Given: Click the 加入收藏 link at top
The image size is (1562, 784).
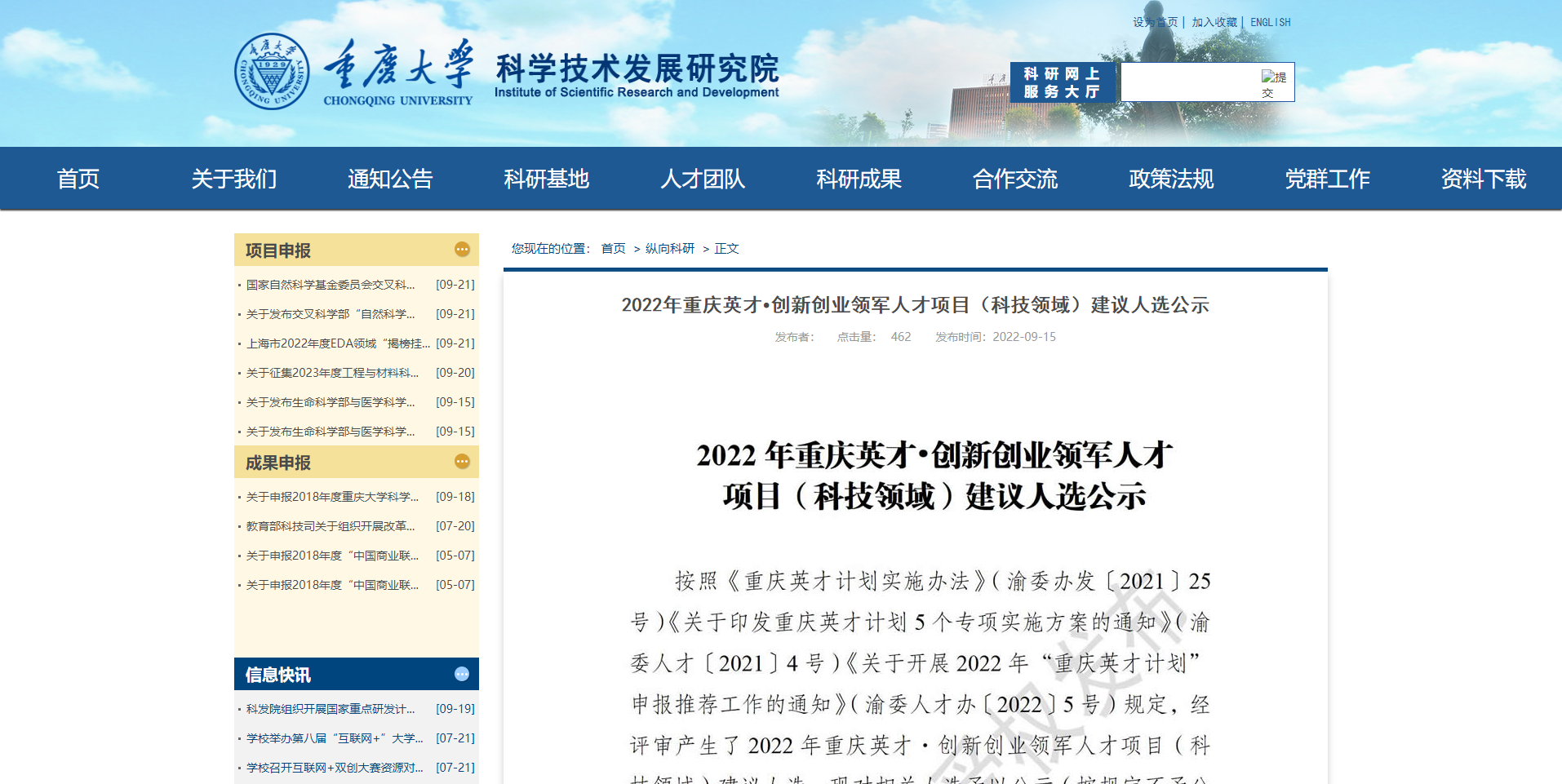Looking at the screenshot, I should [x=1214, y=23].
